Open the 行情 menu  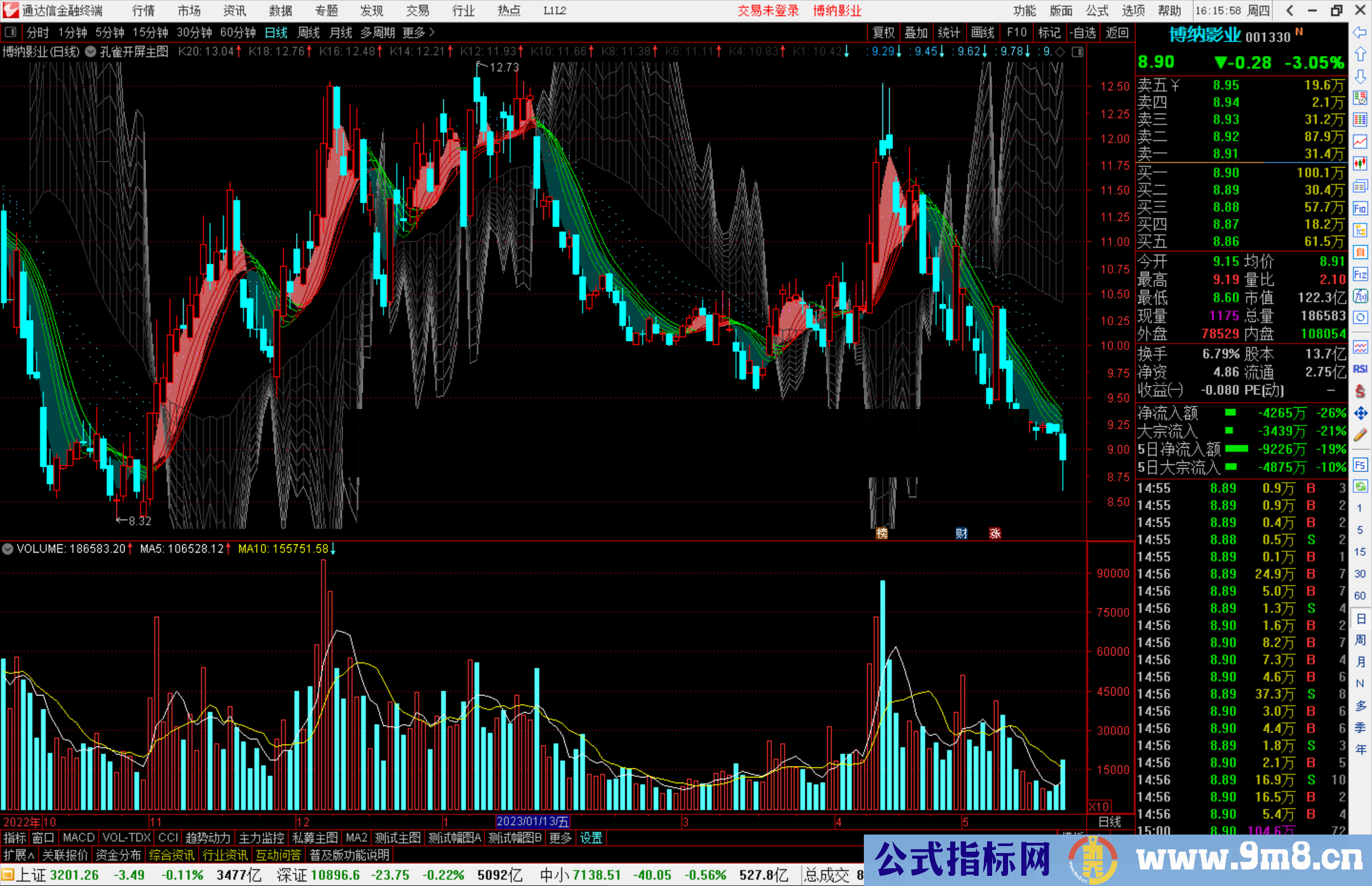[143, 11]
